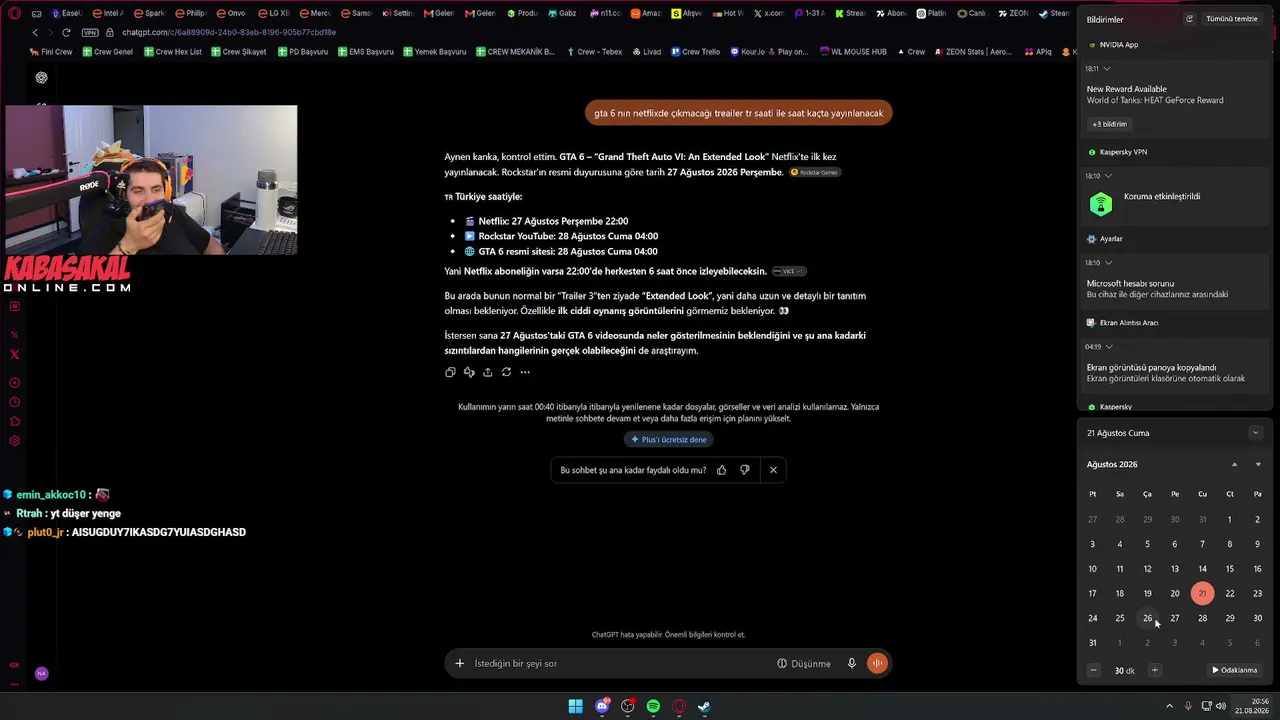Go to previous month with the up arrow
Screen dimensions: 1280x720
pos(1234,465)
